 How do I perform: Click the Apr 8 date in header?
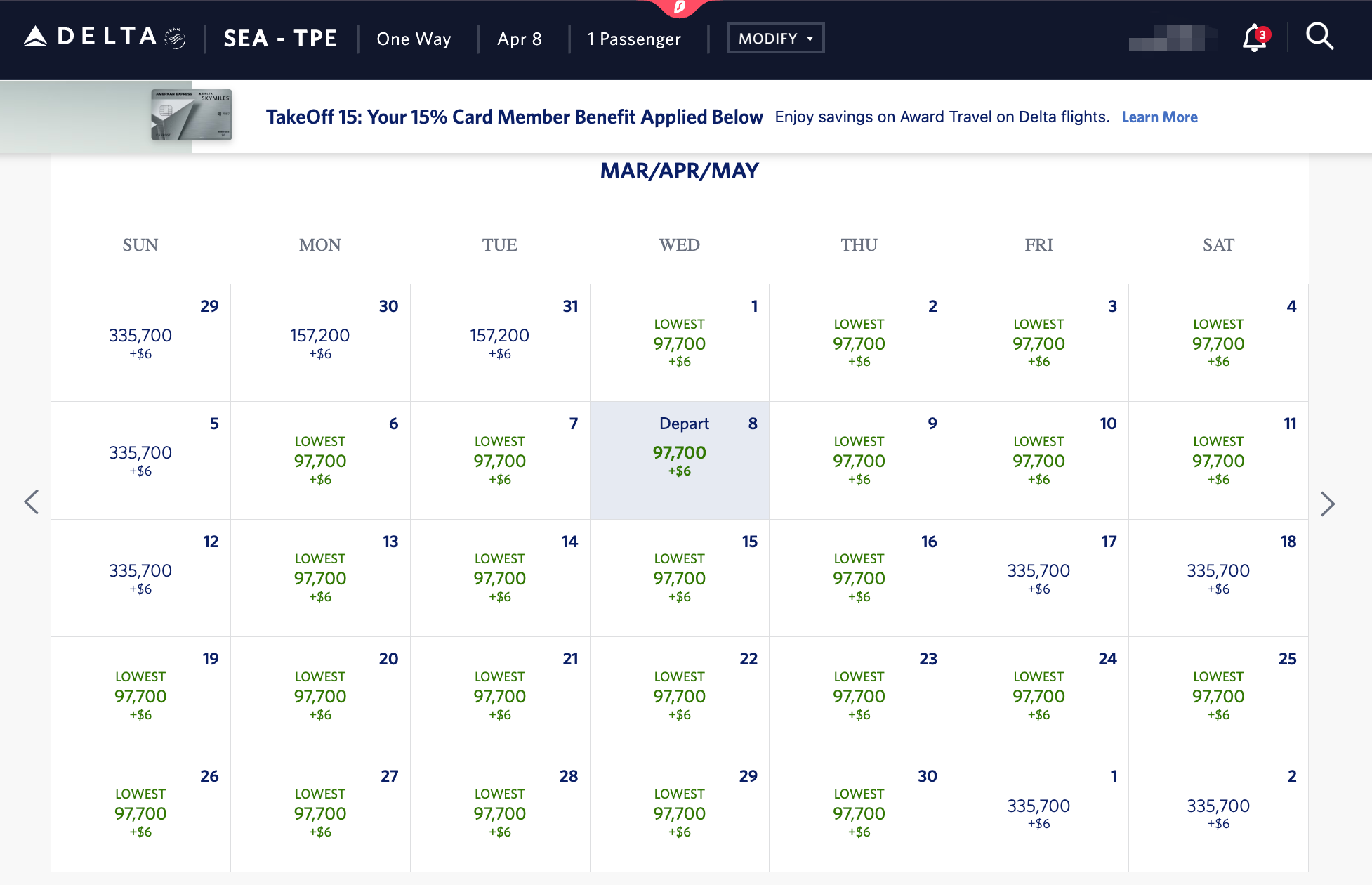pos(520,39)
